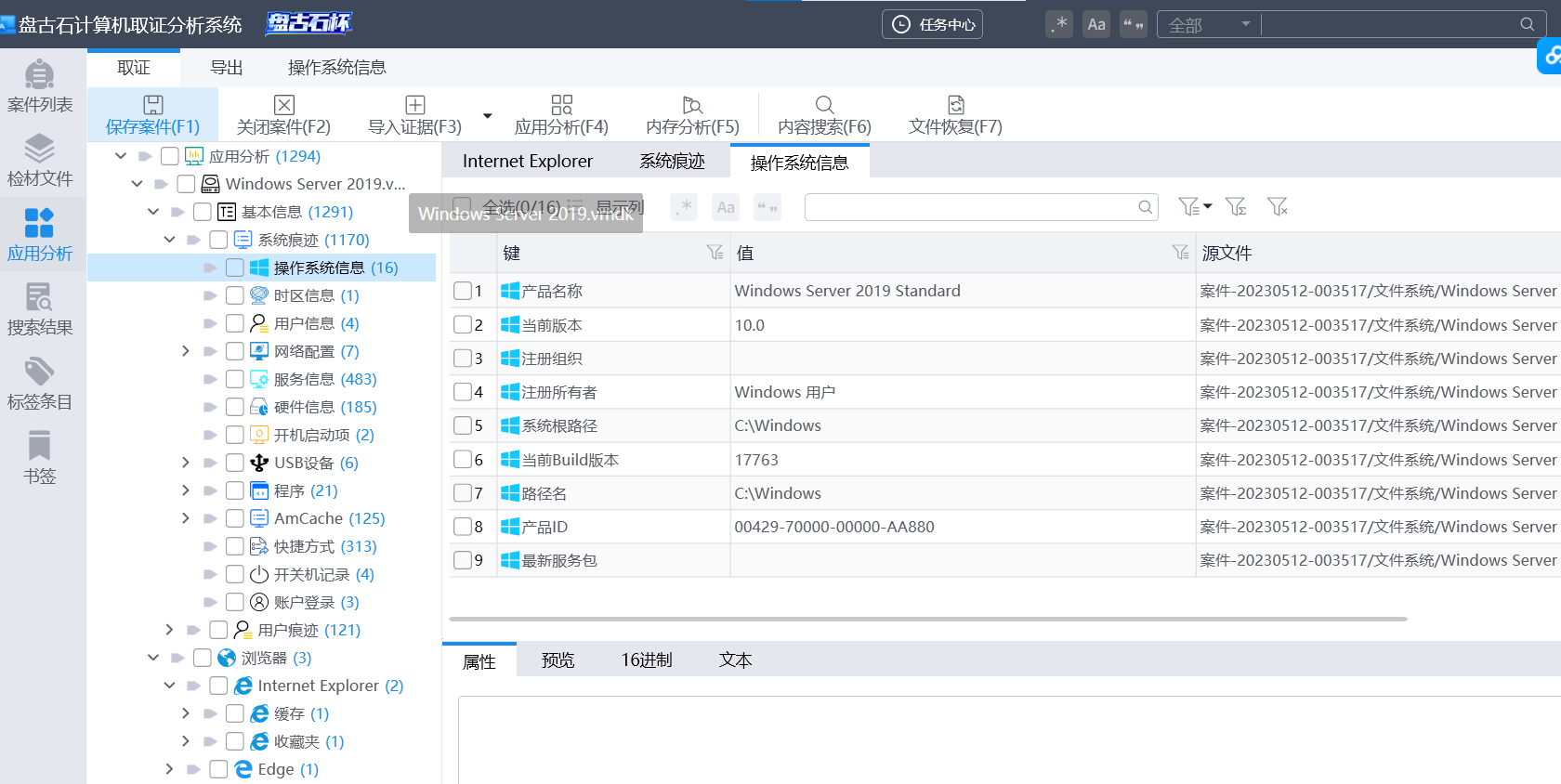
Task: Collapse the 应用分析 (1294) tree node
Action: [x=121, y=156]
